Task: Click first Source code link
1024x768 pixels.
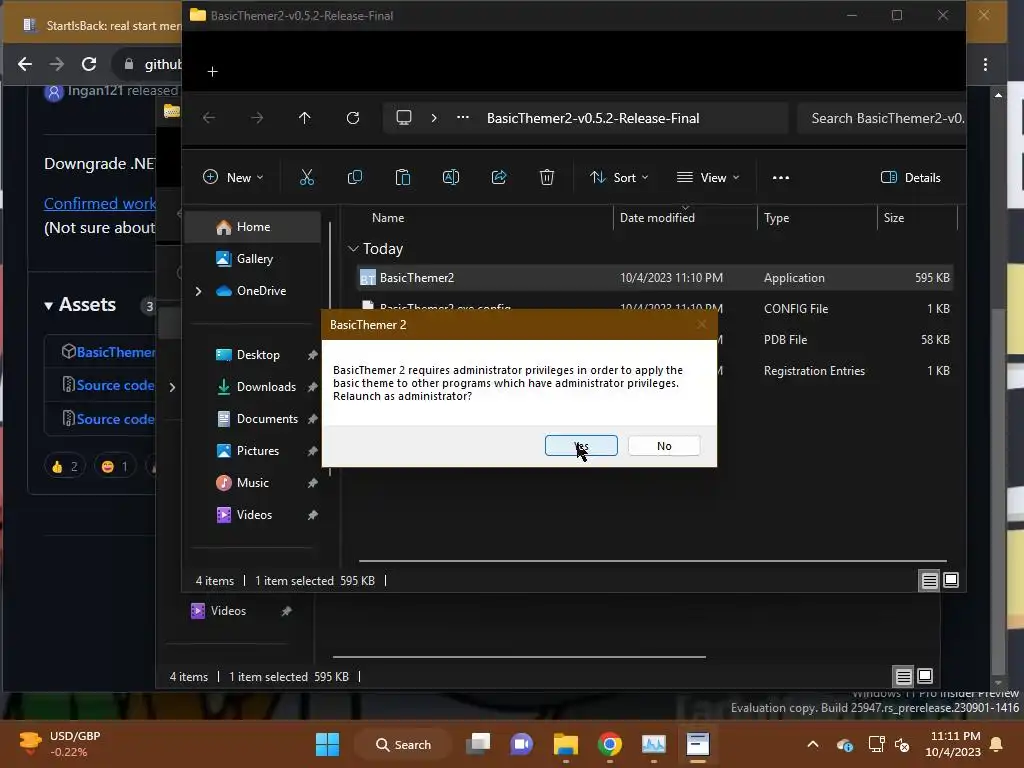Action: tap(116, 385)
